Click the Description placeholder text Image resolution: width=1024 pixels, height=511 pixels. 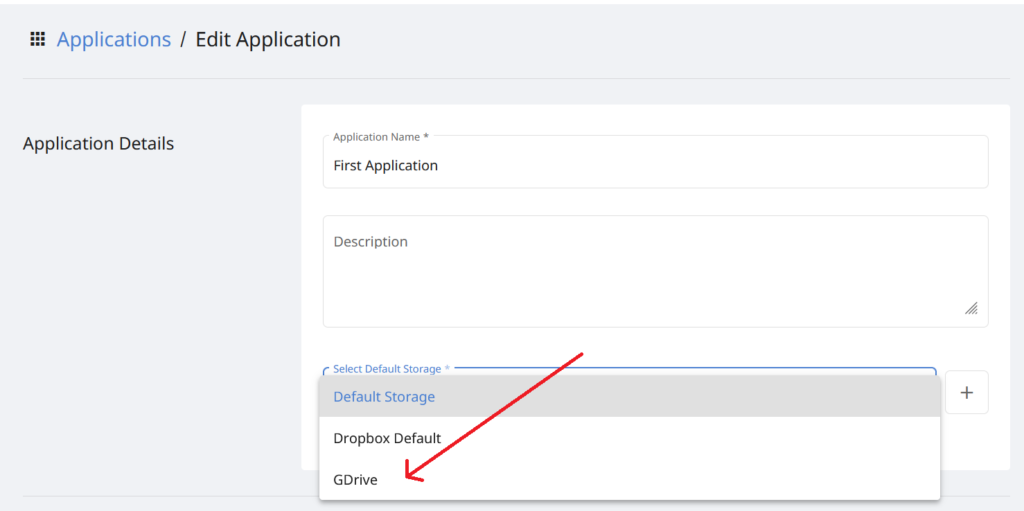(370, 242)
